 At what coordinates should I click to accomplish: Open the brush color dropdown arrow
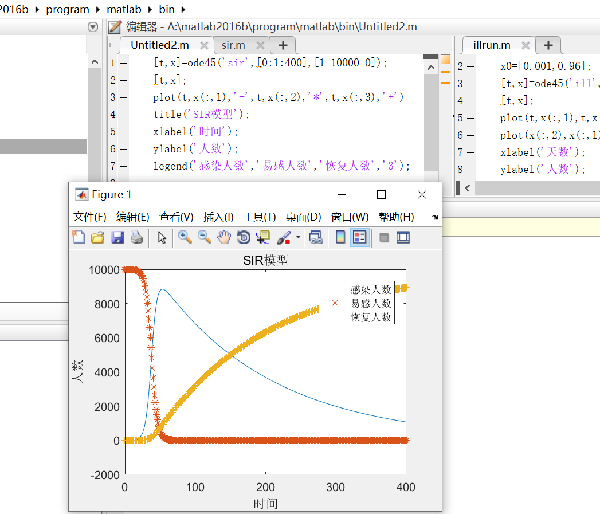298,237
